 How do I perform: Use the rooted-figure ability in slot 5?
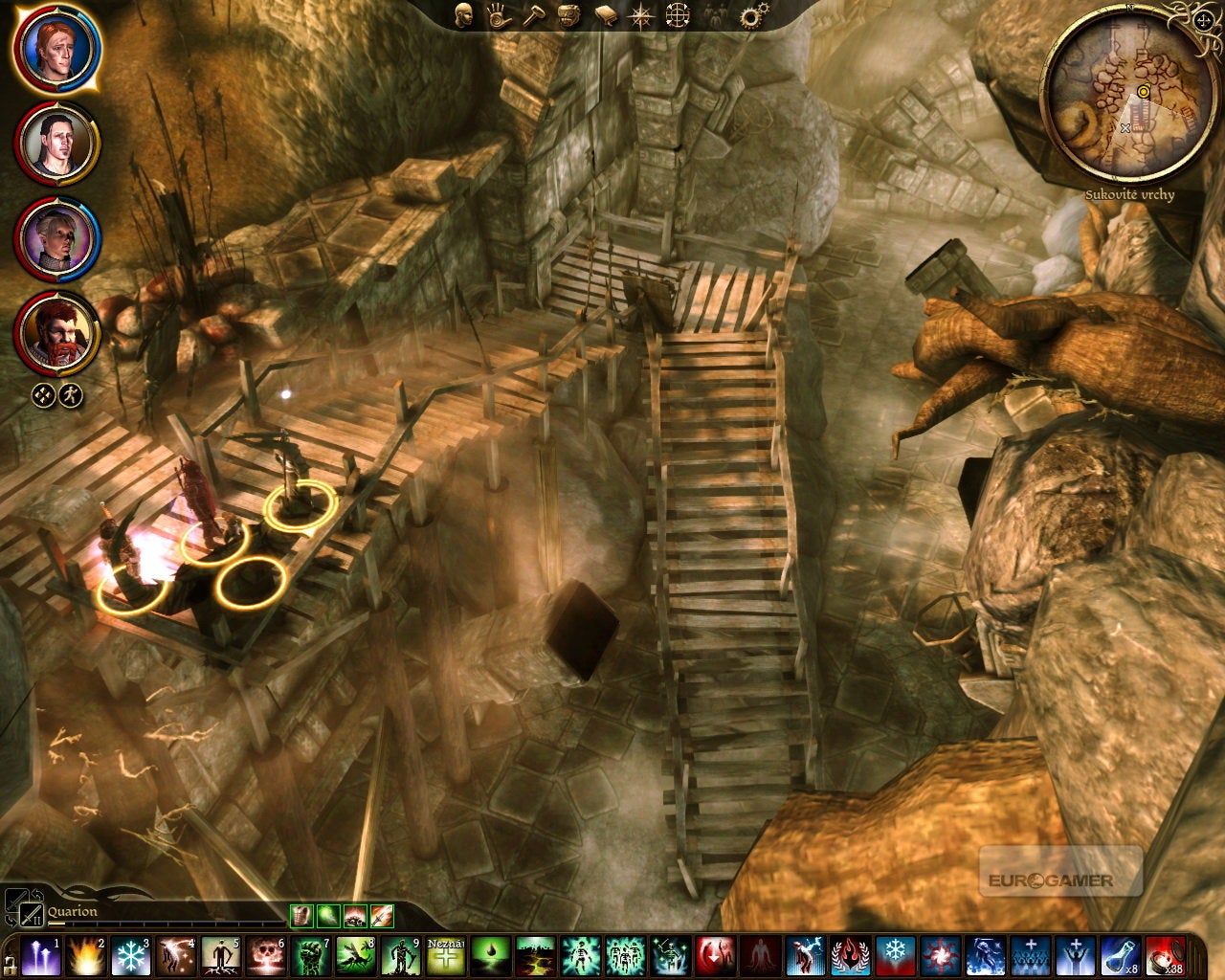click(220, 956)
